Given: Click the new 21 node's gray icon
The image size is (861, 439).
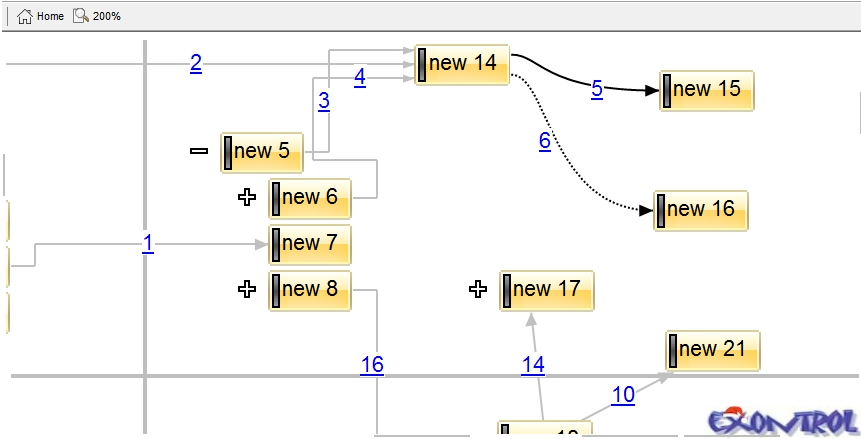Looking at the screenshot, I should [673, 350].
